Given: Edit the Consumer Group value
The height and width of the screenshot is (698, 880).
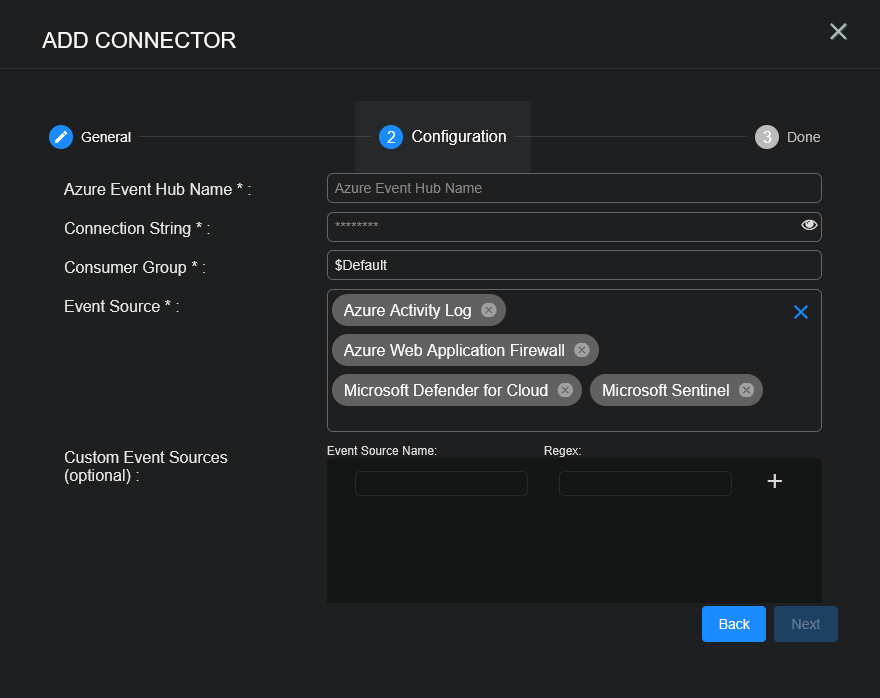Looking at the screenshot, I should [x=574, y=264].
